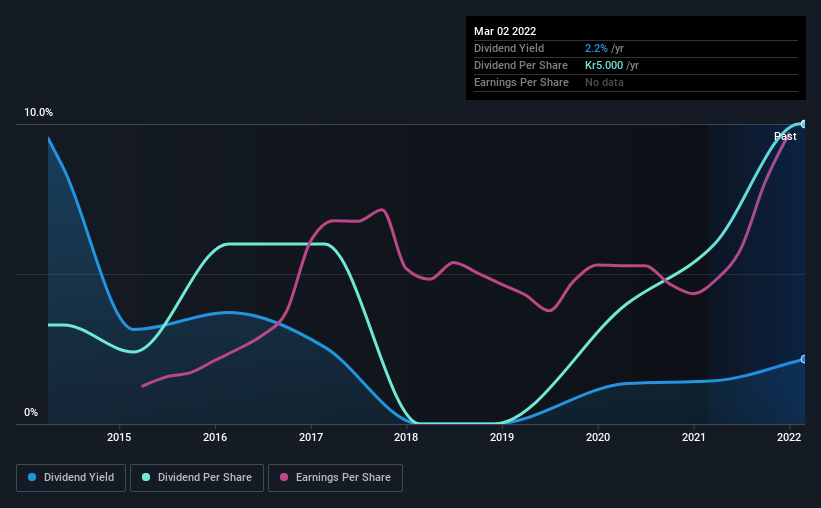Click the 10.0% y-axis label

(x=38, y=113)
